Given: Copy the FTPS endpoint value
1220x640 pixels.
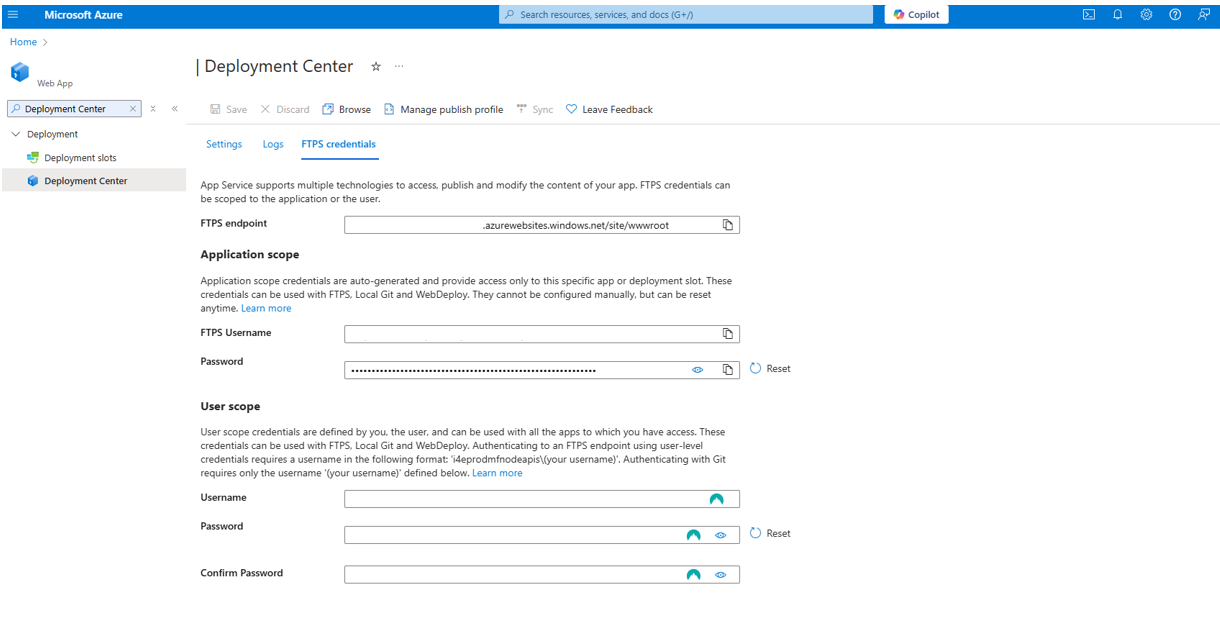Looking at the screenshot, I should tap(728, 225).
